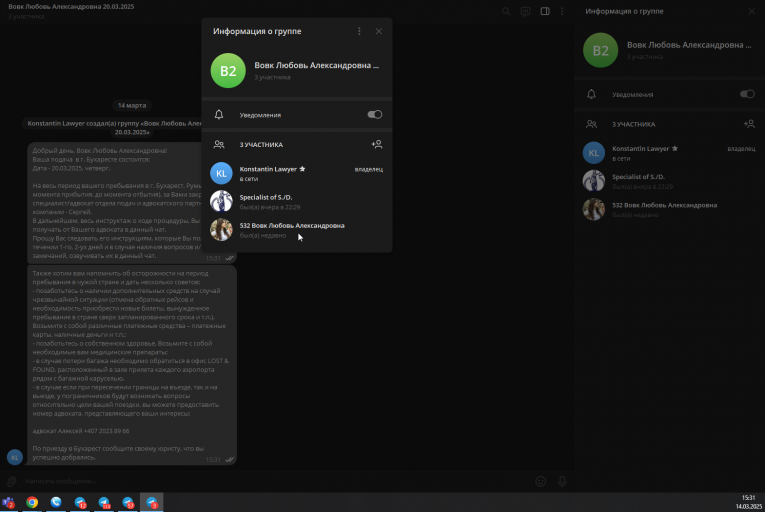Click the message input field
The image size is (765, 512).
pos(278,481)
